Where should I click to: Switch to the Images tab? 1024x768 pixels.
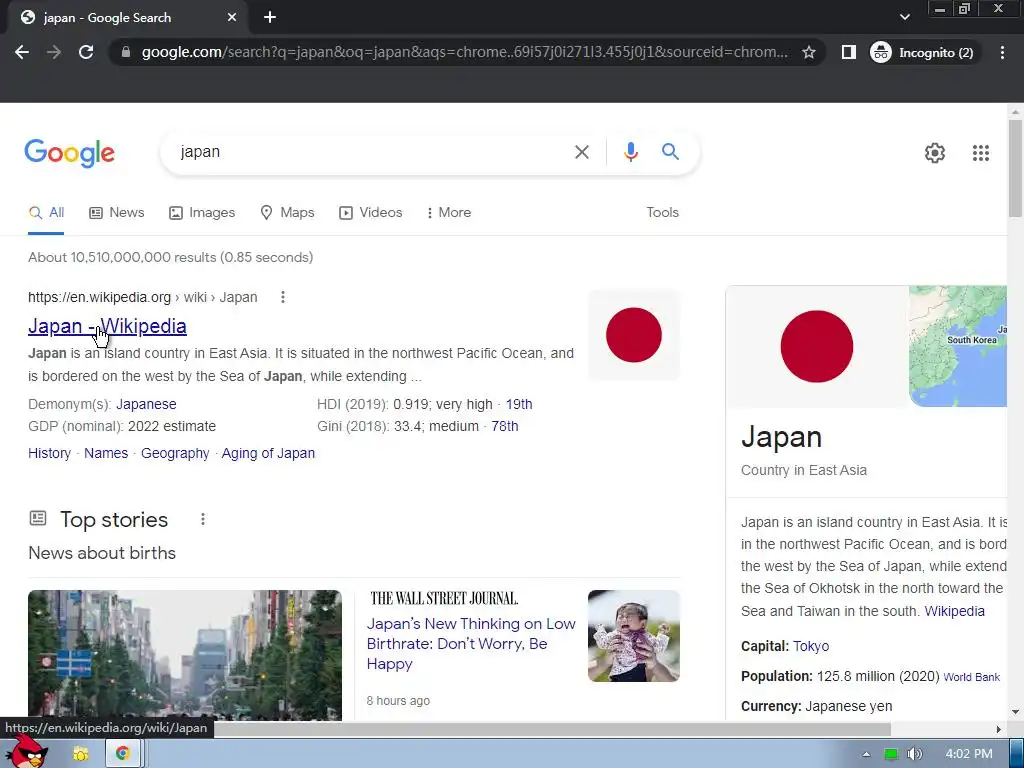[x=202, y=213]
